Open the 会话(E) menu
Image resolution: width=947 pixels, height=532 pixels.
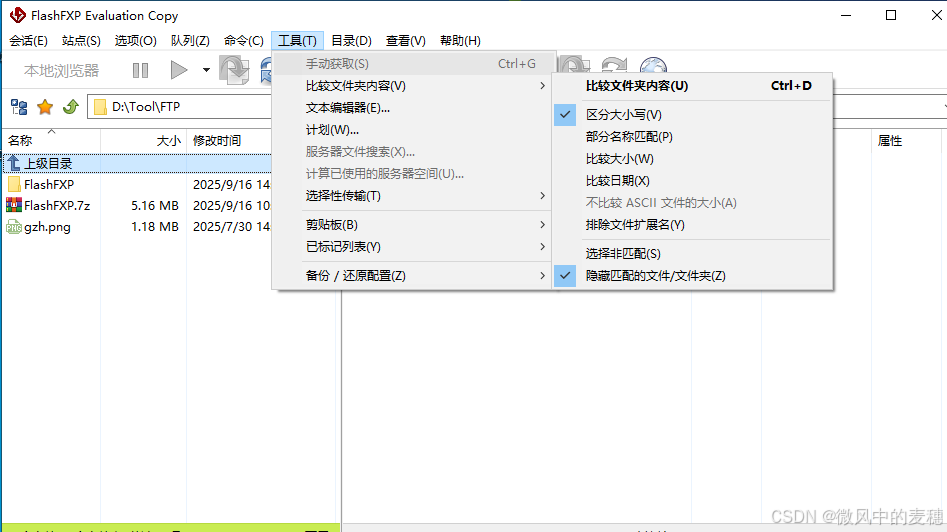[28, 40]
